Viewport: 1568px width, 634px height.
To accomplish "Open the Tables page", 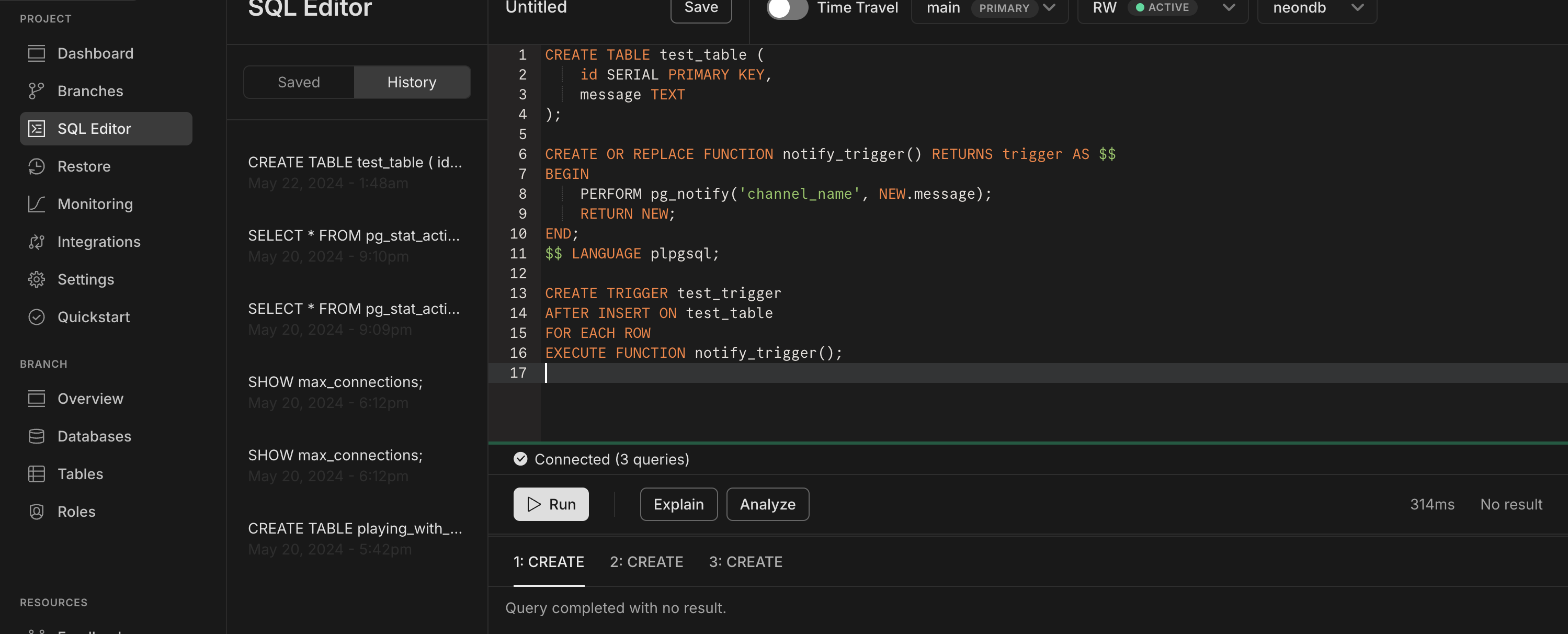I will pyautogui.click(x=81, y=474).
